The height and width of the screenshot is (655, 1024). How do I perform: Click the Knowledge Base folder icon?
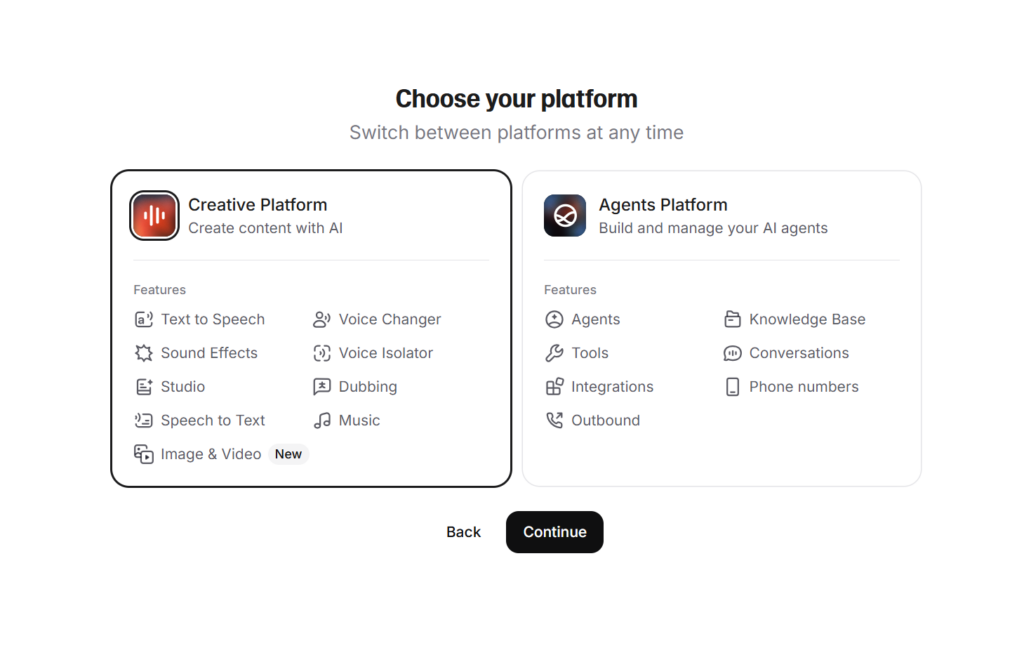(x=732, y=319)
